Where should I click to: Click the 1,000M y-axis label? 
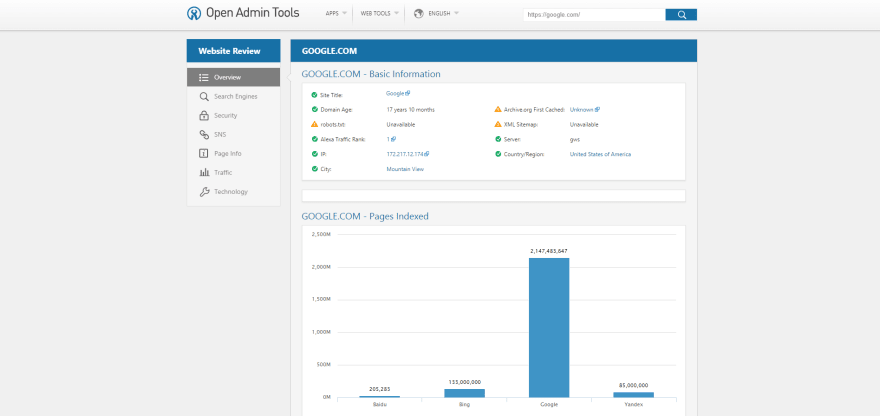tap(320, 332)
